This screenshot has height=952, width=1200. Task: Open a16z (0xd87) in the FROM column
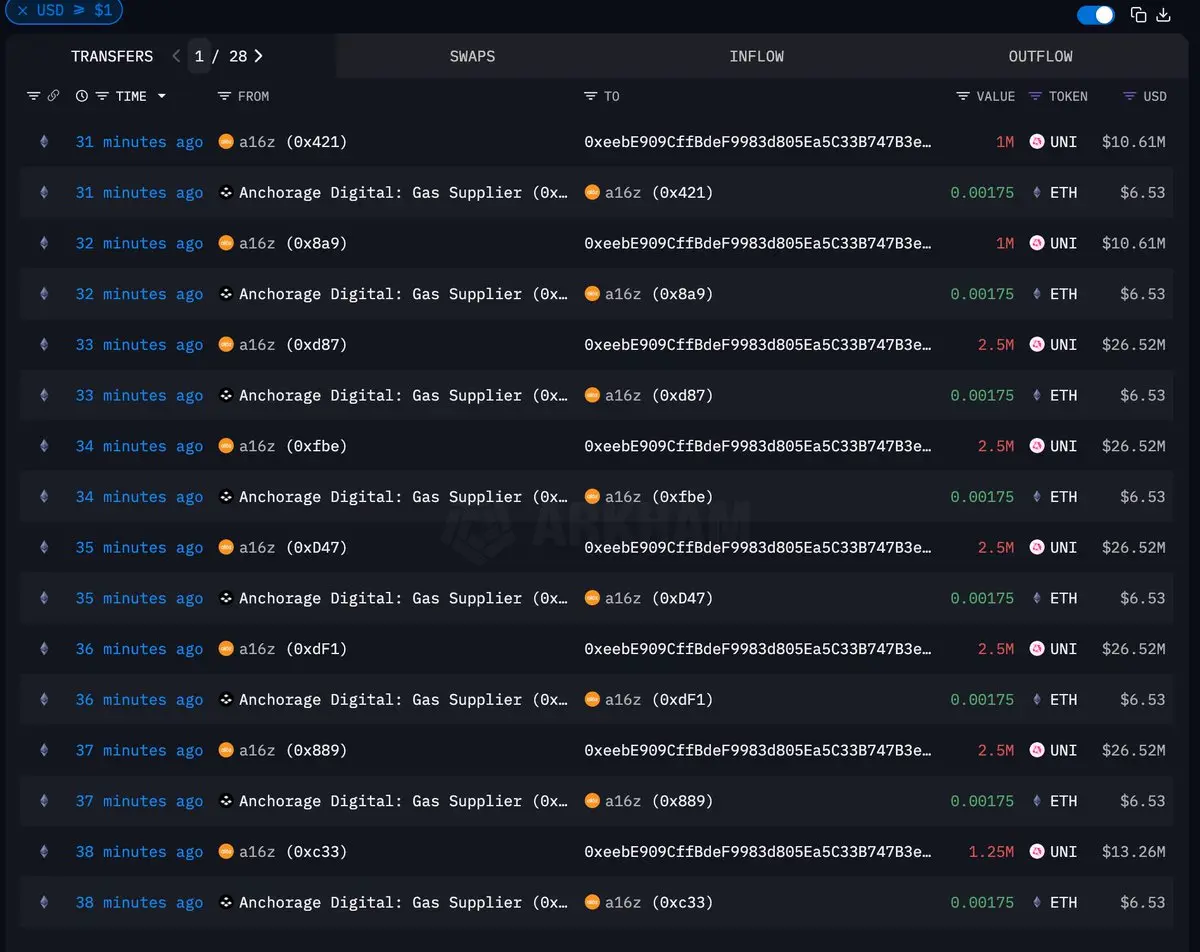(x=293, y=345)
